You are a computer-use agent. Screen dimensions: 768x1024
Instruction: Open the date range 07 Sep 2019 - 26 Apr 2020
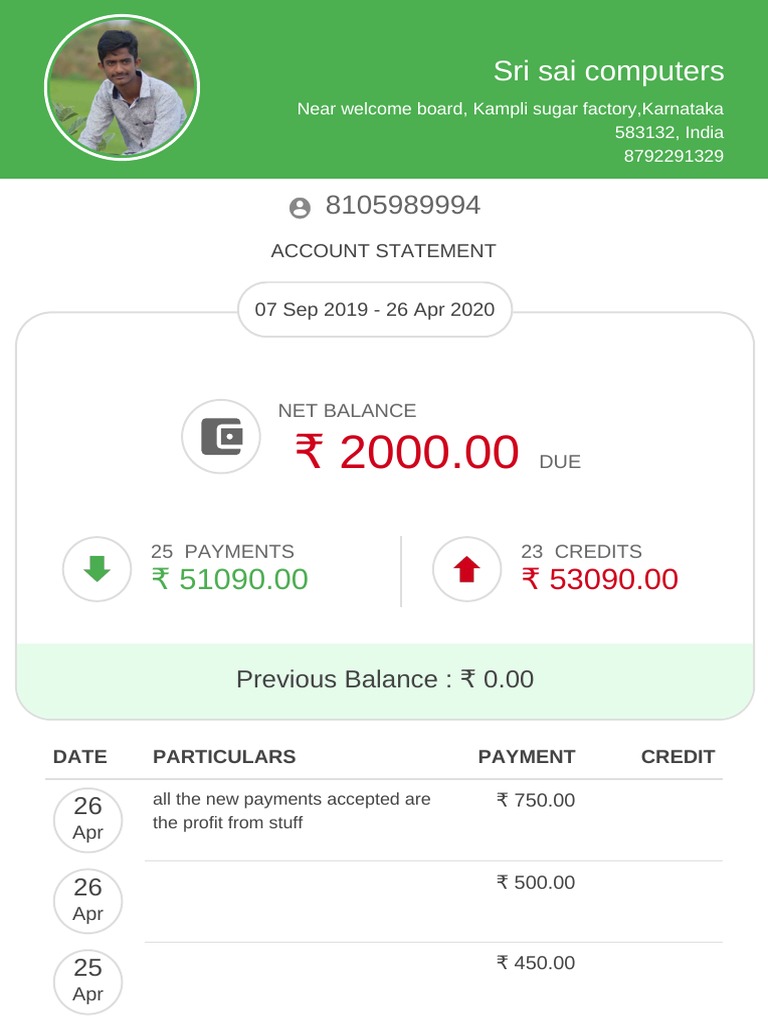click(x=375, y=309)
